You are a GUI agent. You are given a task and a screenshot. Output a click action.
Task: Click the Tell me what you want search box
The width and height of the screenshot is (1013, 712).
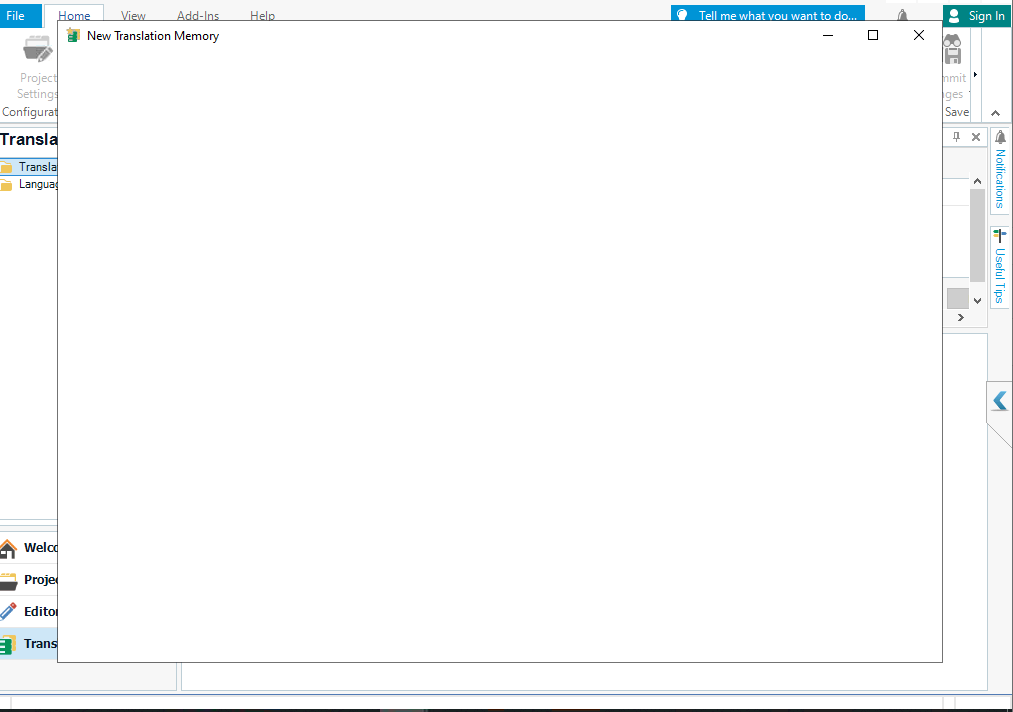point(768,14)
